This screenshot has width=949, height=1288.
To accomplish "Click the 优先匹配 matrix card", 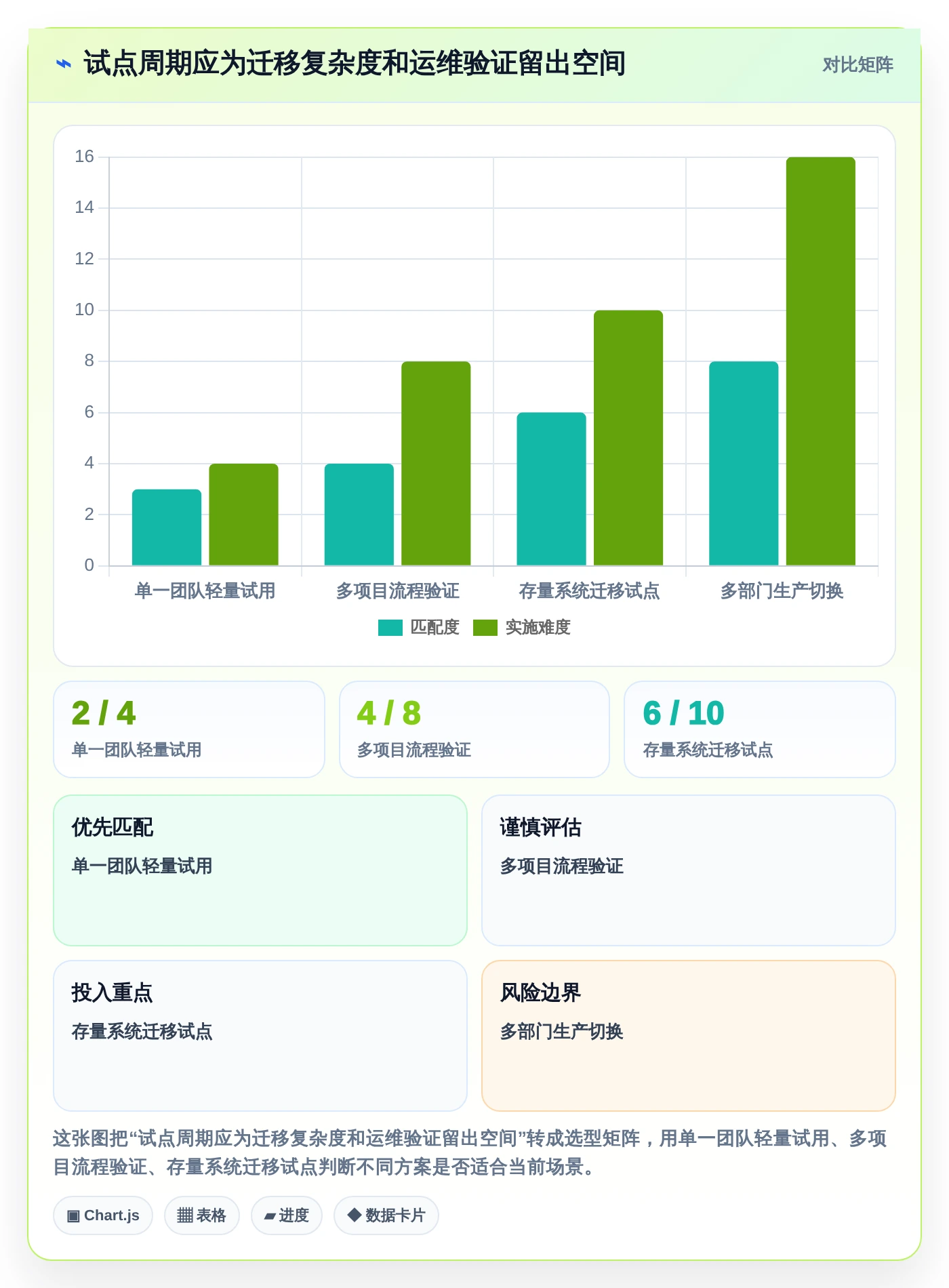I will (260, 870).
